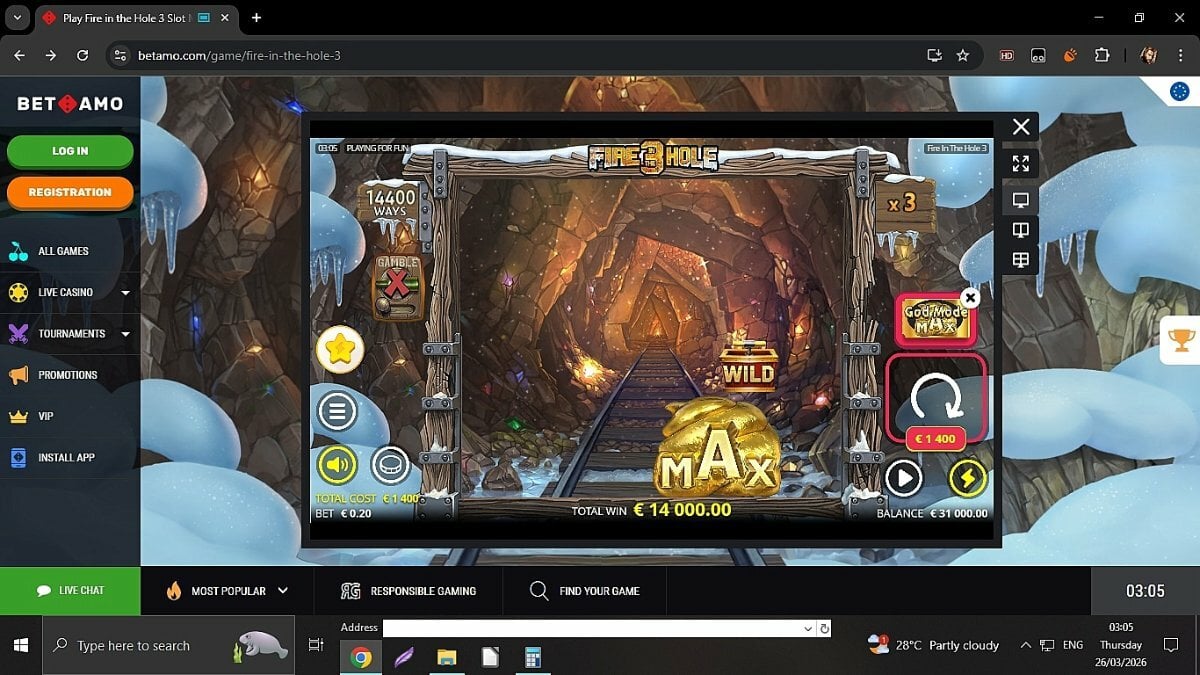Dismiss the God Mode Max feature
The height and width of the screenshot is (675, 1200).
[x=969, y=298]
